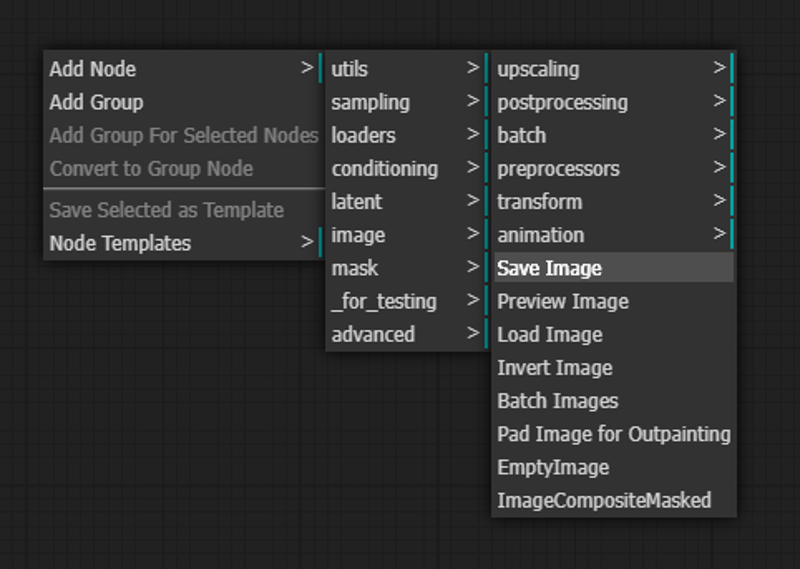Open the animation submenu arrow

coord(719,234)
